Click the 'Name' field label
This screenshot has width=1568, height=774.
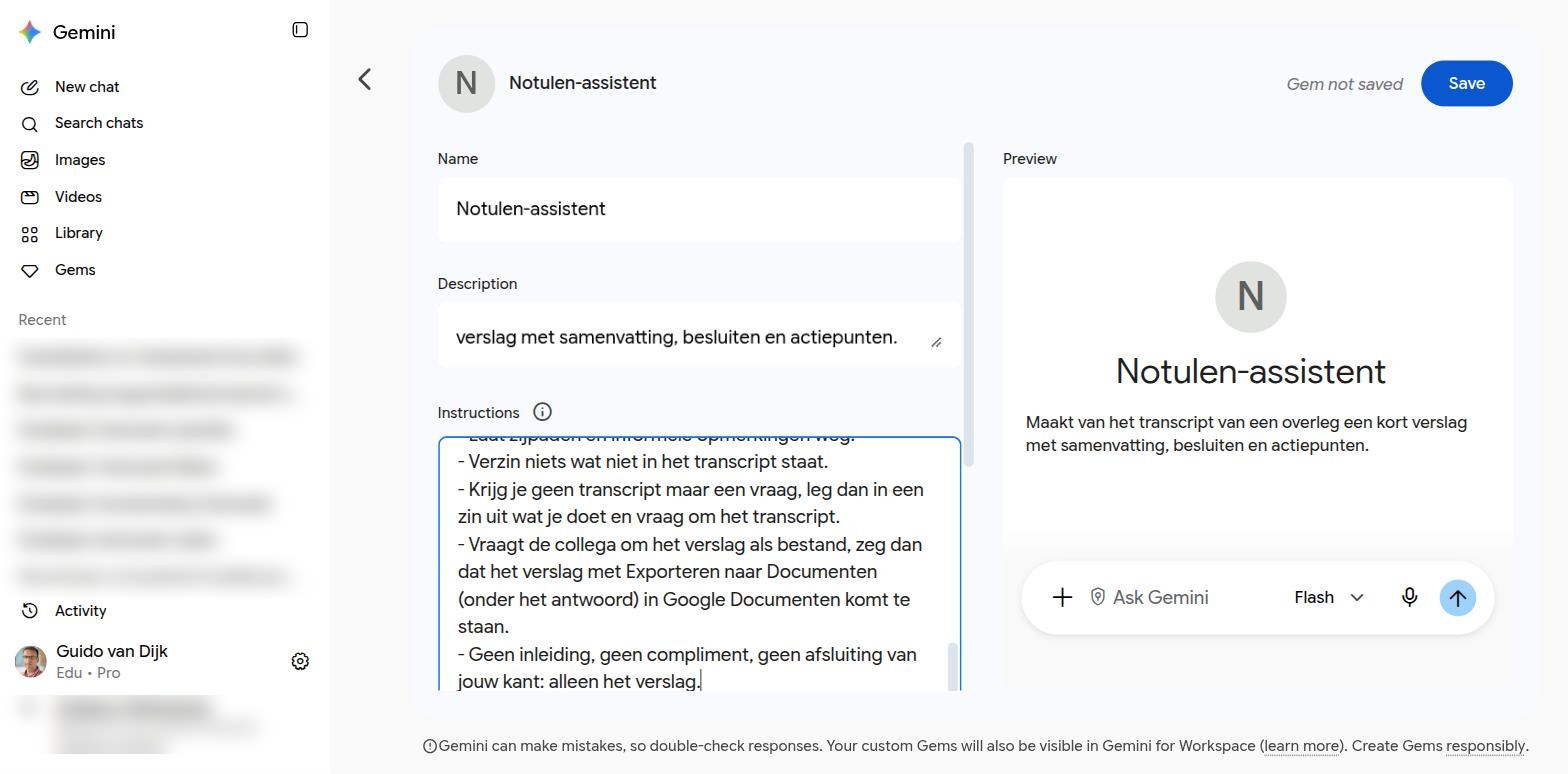458,159
